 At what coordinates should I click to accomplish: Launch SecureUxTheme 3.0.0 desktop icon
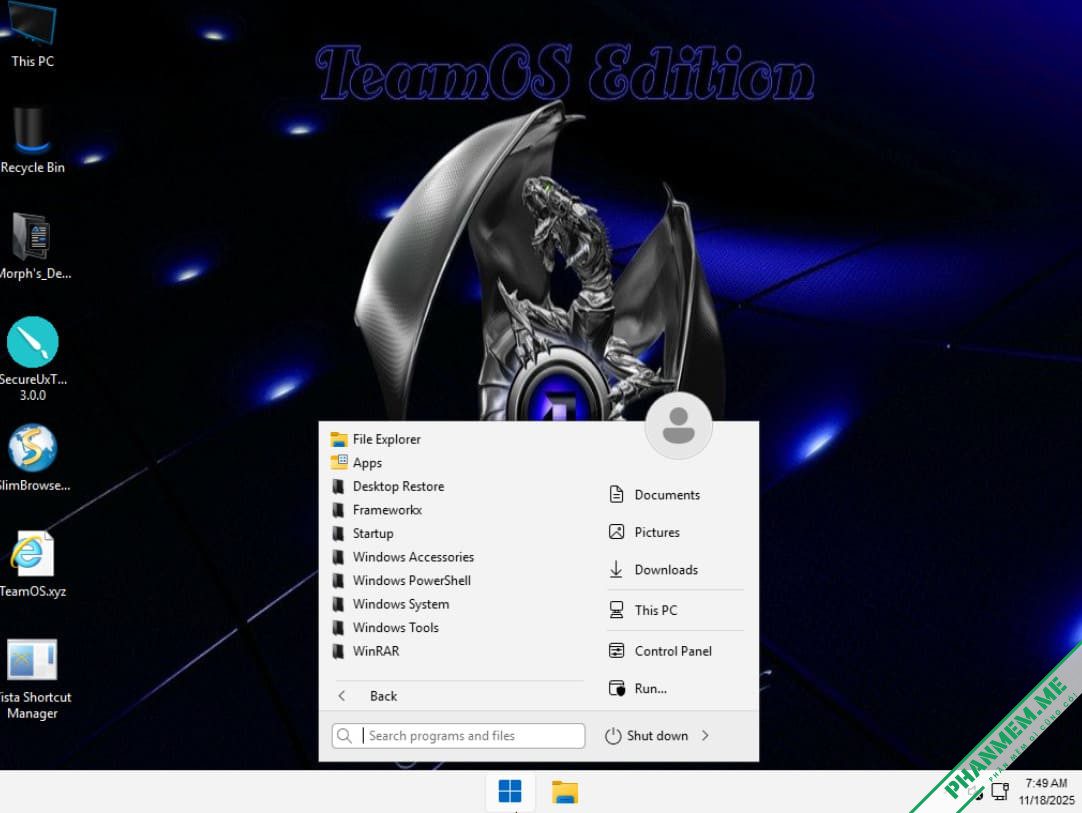click(x=32, y=359)
